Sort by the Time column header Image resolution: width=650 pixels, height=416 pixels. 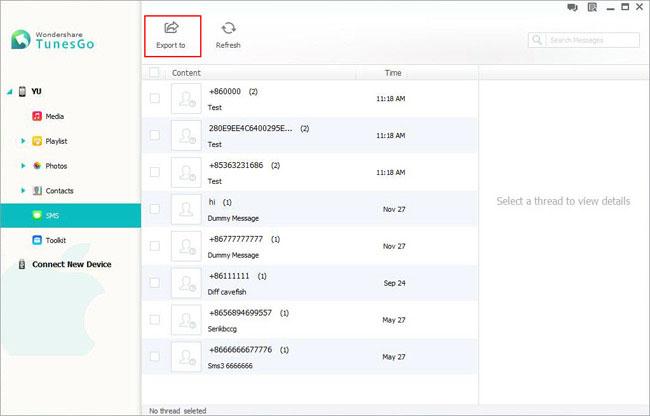point(393,73)
